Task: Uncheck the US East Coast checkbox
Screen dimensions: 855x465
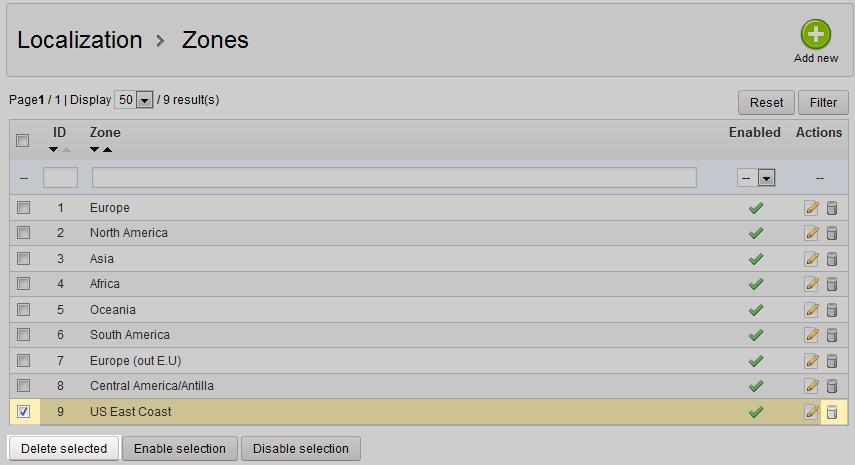Action: coord(23,411)
